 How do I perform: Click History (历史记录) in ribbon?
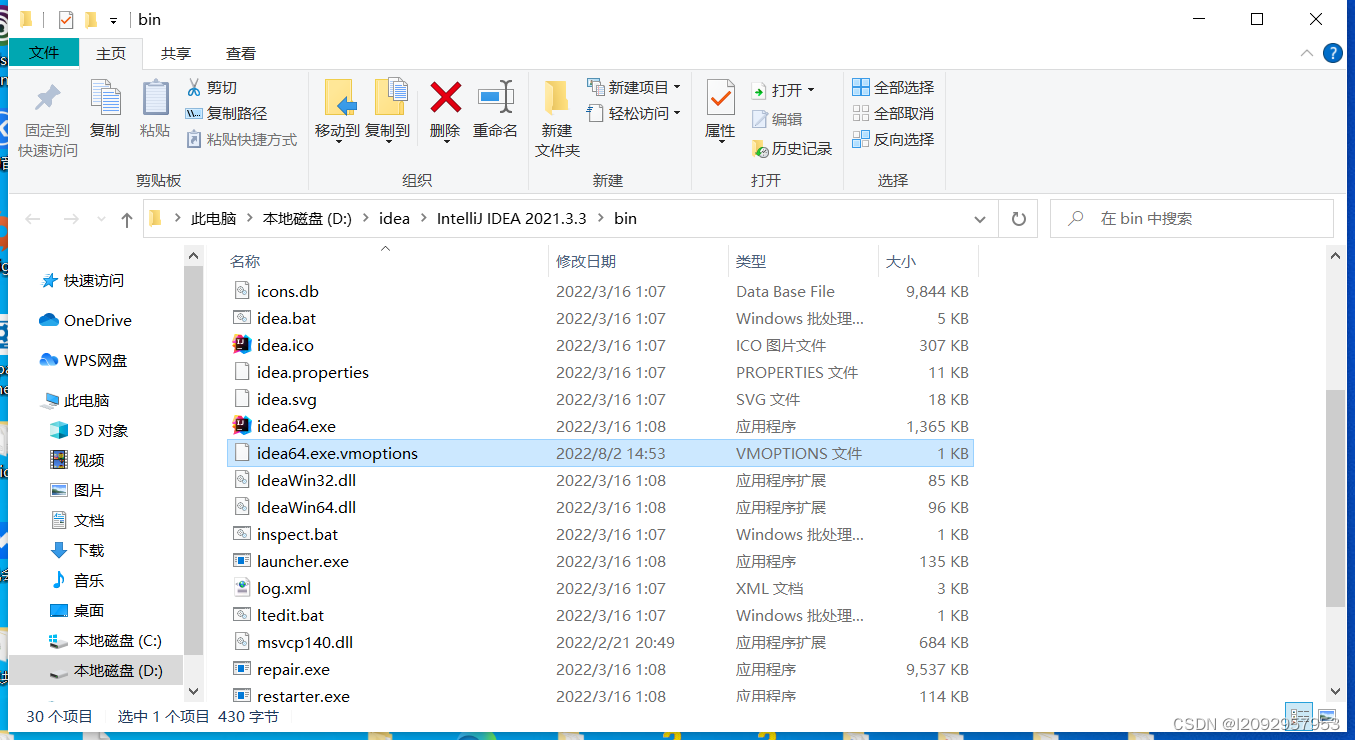point(791,149)
